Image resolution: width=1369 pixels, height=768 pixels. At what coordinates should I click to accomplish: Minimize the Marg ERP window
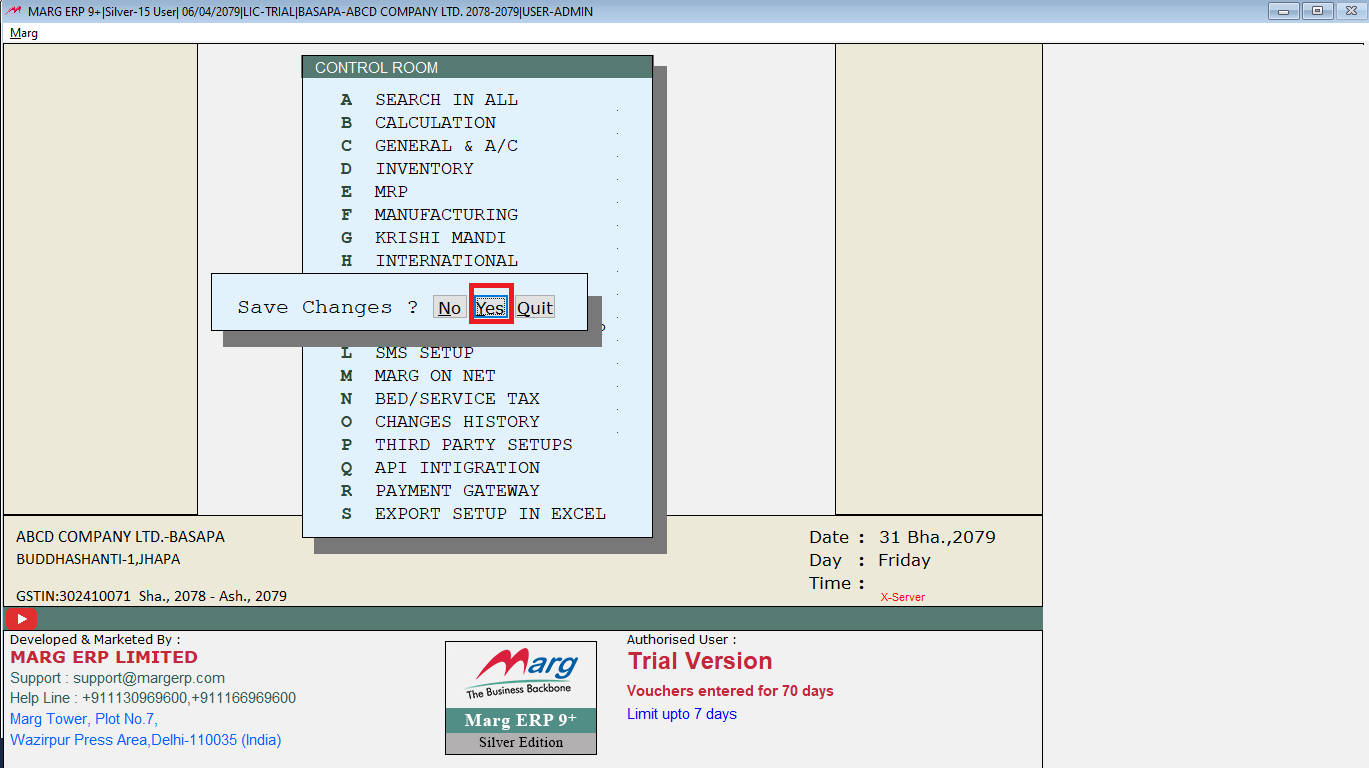click(1283, 11)
